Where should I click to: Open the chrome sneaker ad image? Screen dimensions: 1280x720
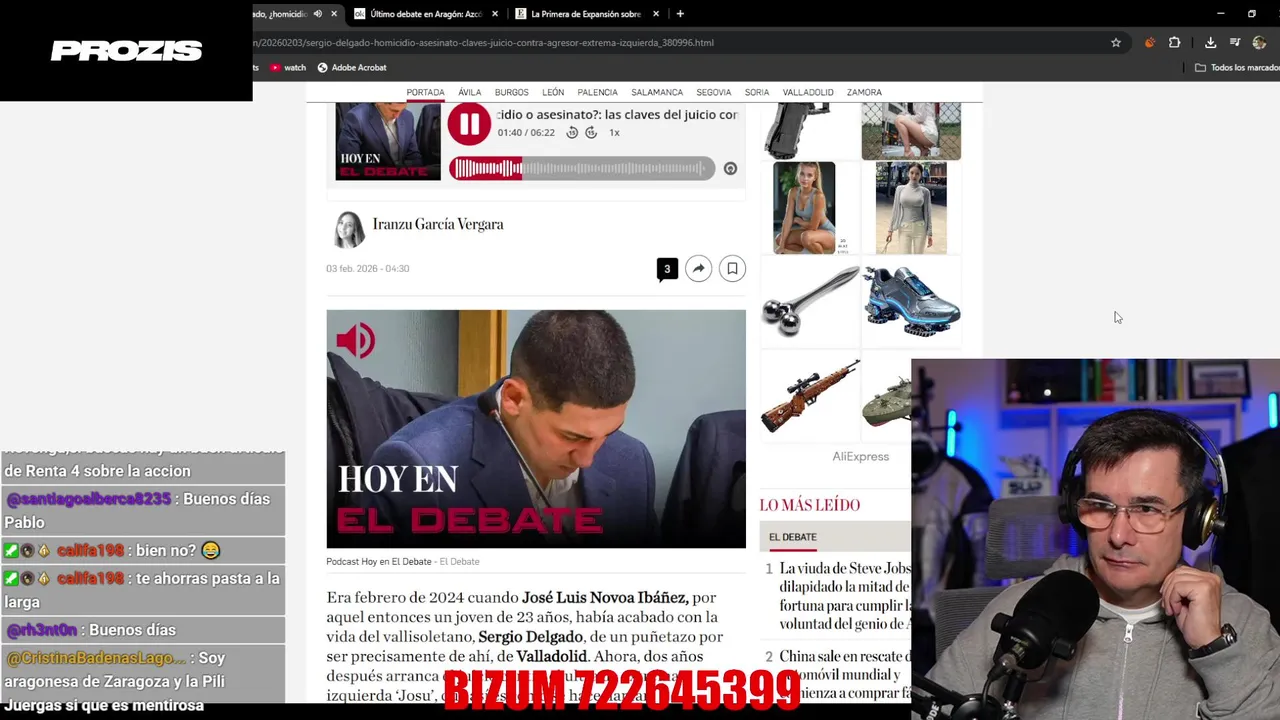point(912,302)
